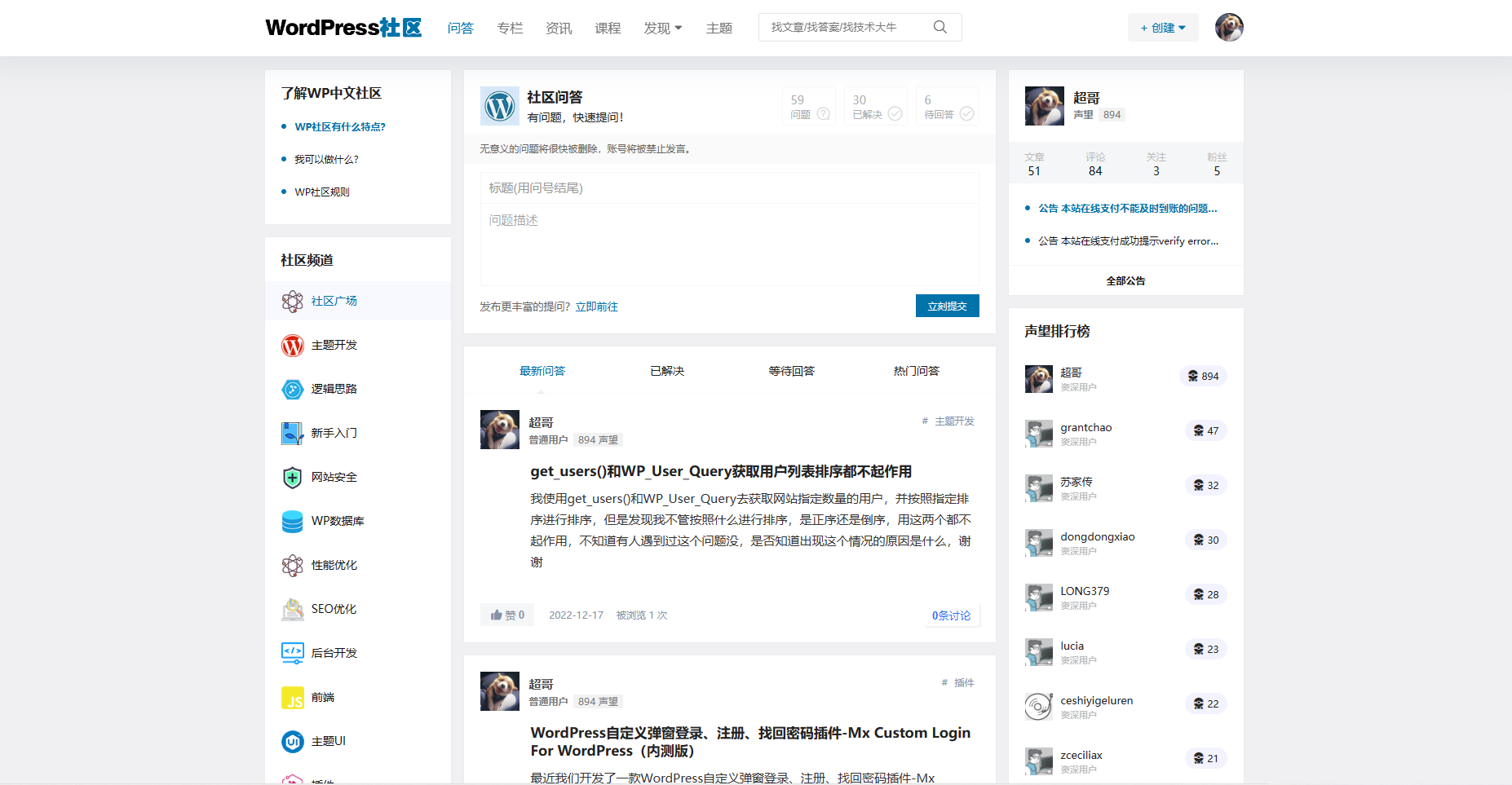Open the 逻辑思路 channel icon
The width and height of the screenshot is (1512, 785).
(292, 390)
